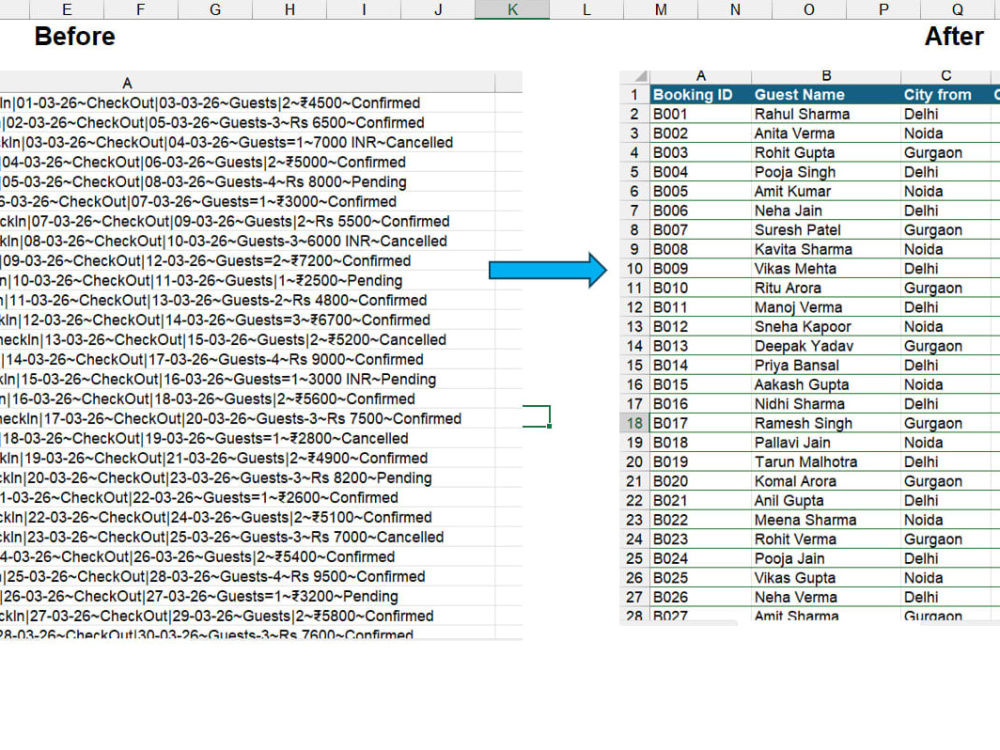Select row header 18 in After table
This screenshot has width=1000, height=750.
click(x=634, y=423)
